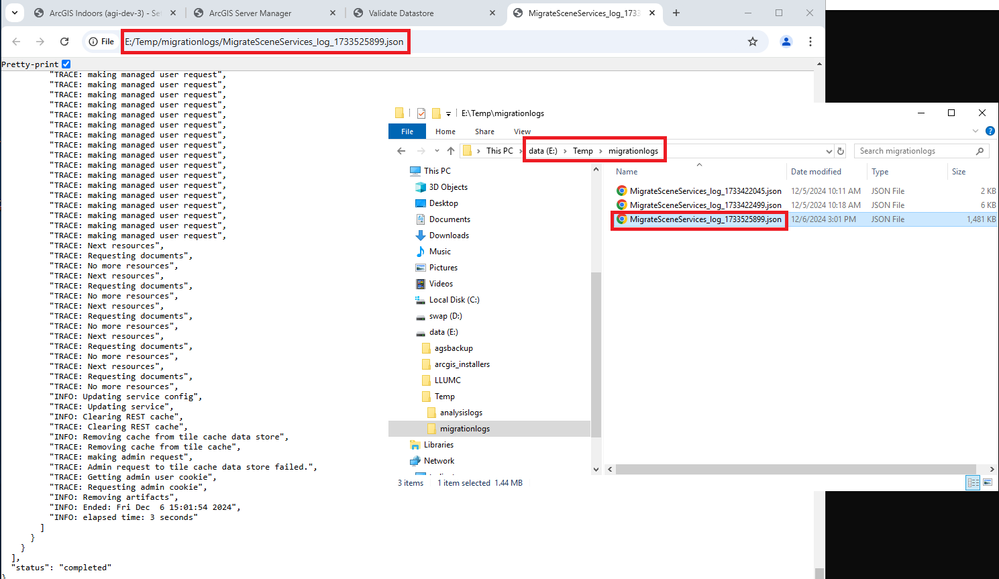Open Chrome profile avatar

click(x=786, y=41)
